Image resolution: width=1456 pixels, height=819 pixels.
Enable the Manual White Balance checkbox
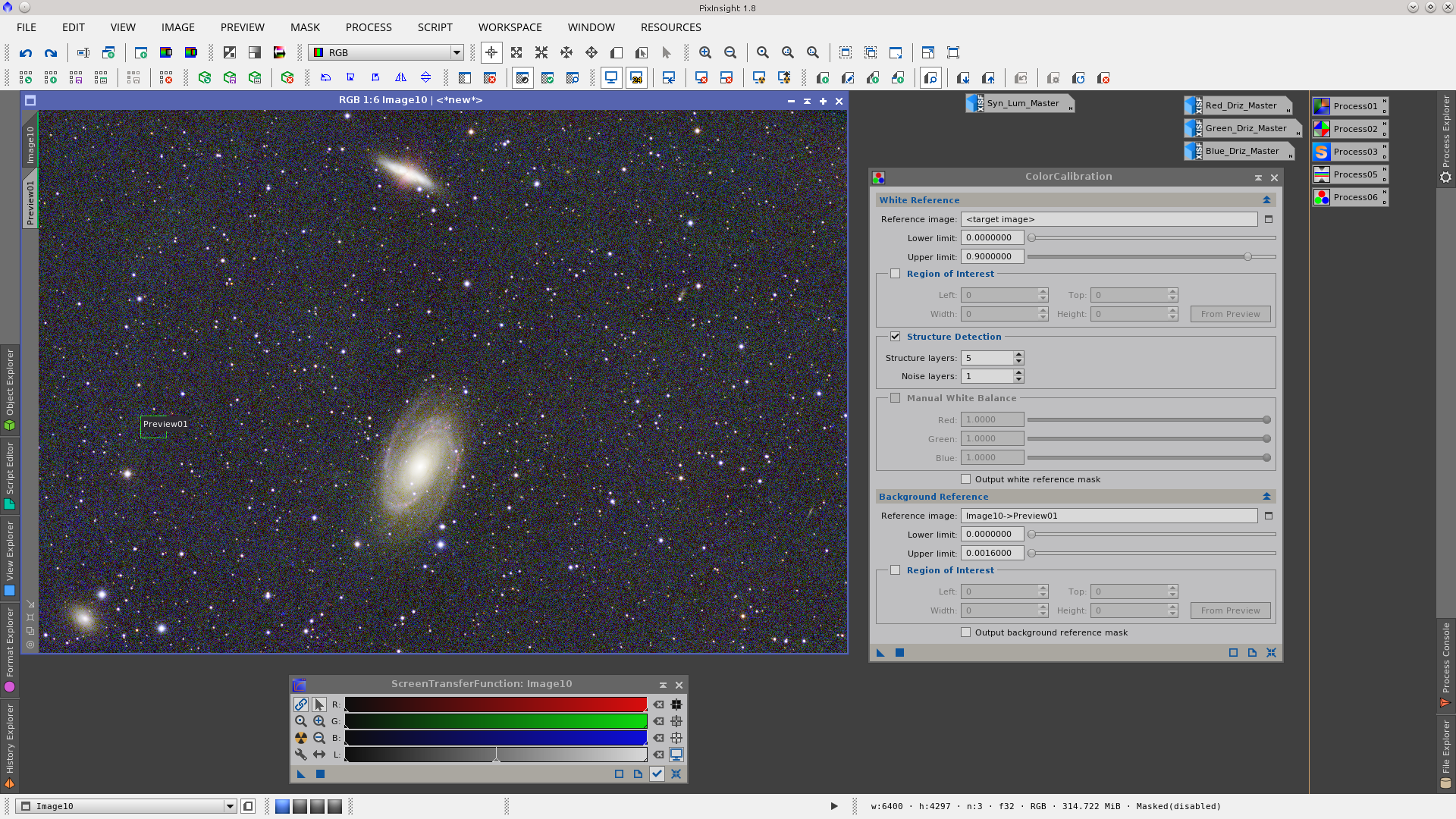pyautogui.click(x=896, y=397)
